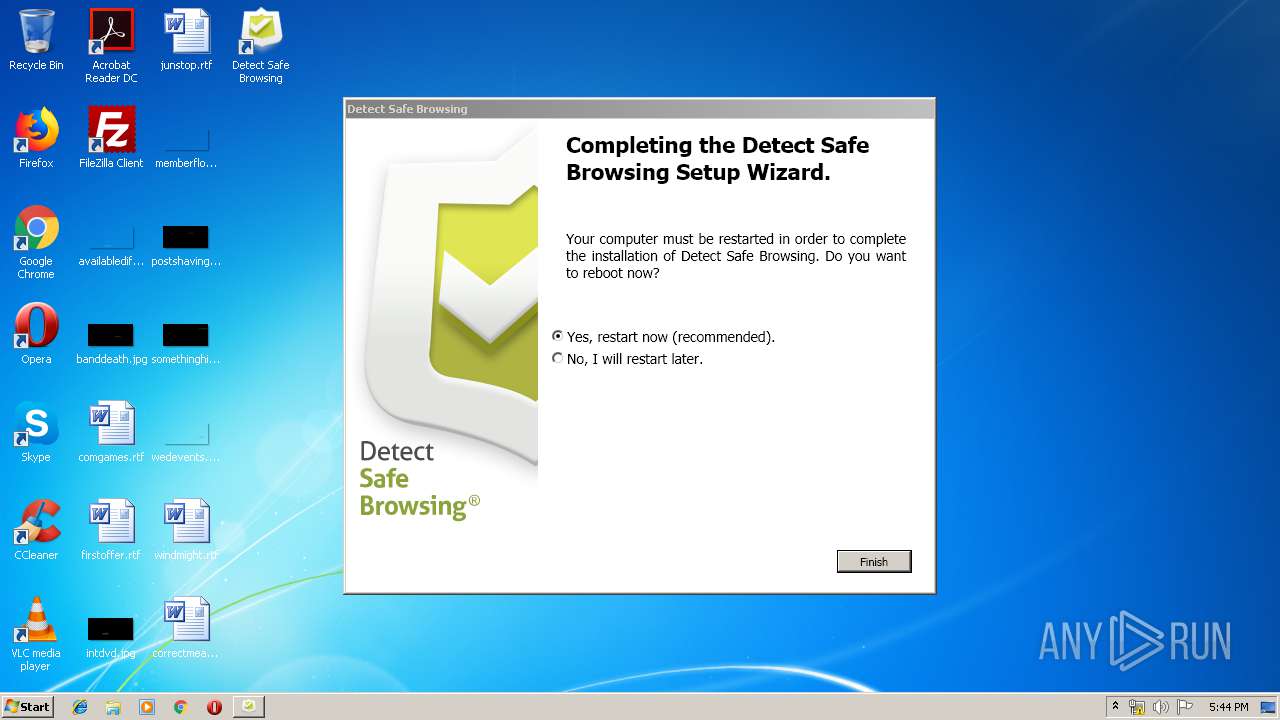Select wedevents... desktop file
This screenshot has width=1280, height=720.
[186, 442]
